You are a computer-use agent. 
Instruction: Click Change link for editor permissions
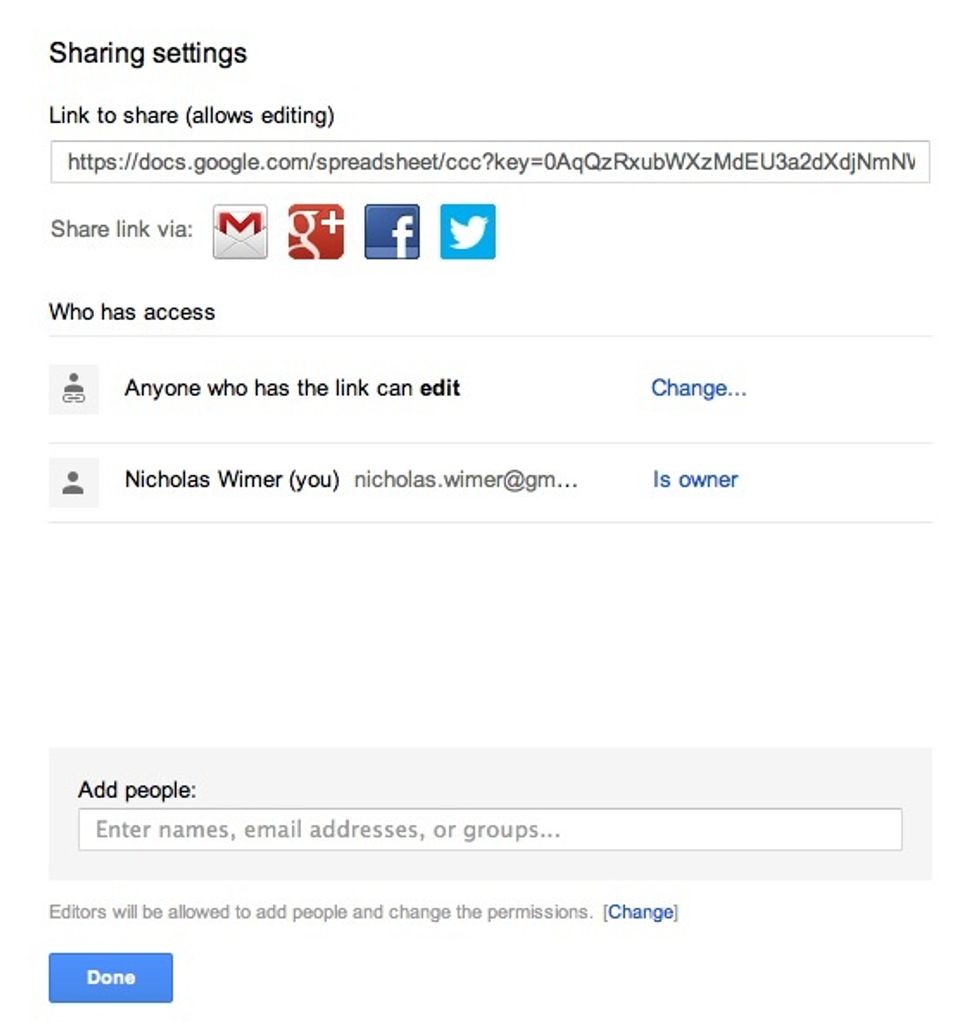pyautogui.click(x=641, y=912)
